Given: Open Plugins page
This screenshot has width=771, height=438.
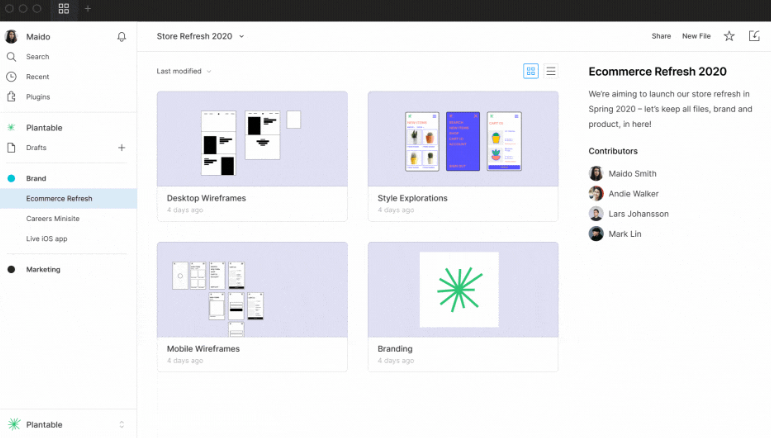Looking at the screenshot, I should 38,97.
